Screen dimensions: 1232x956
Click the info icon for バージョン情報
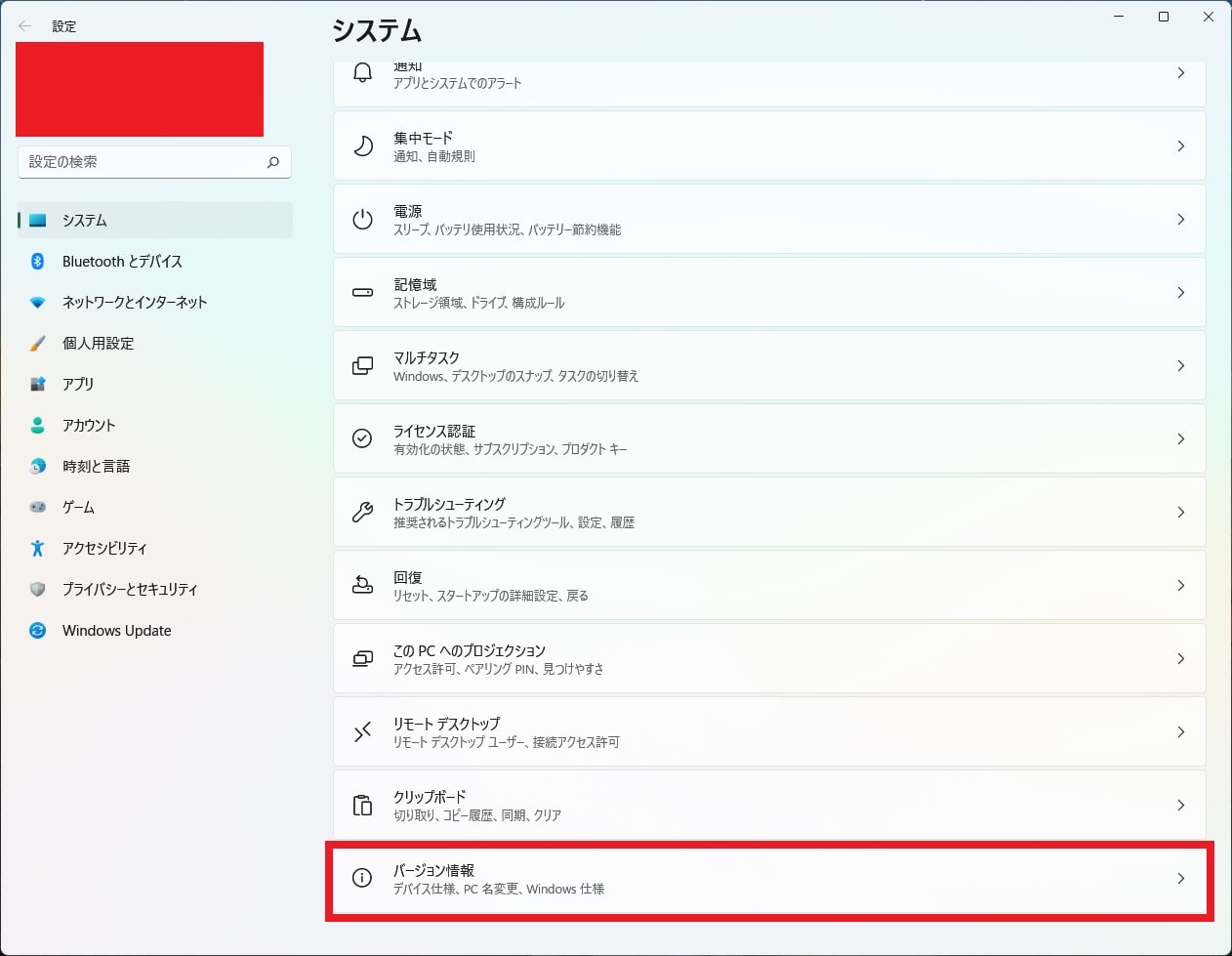tap(362, 878)
